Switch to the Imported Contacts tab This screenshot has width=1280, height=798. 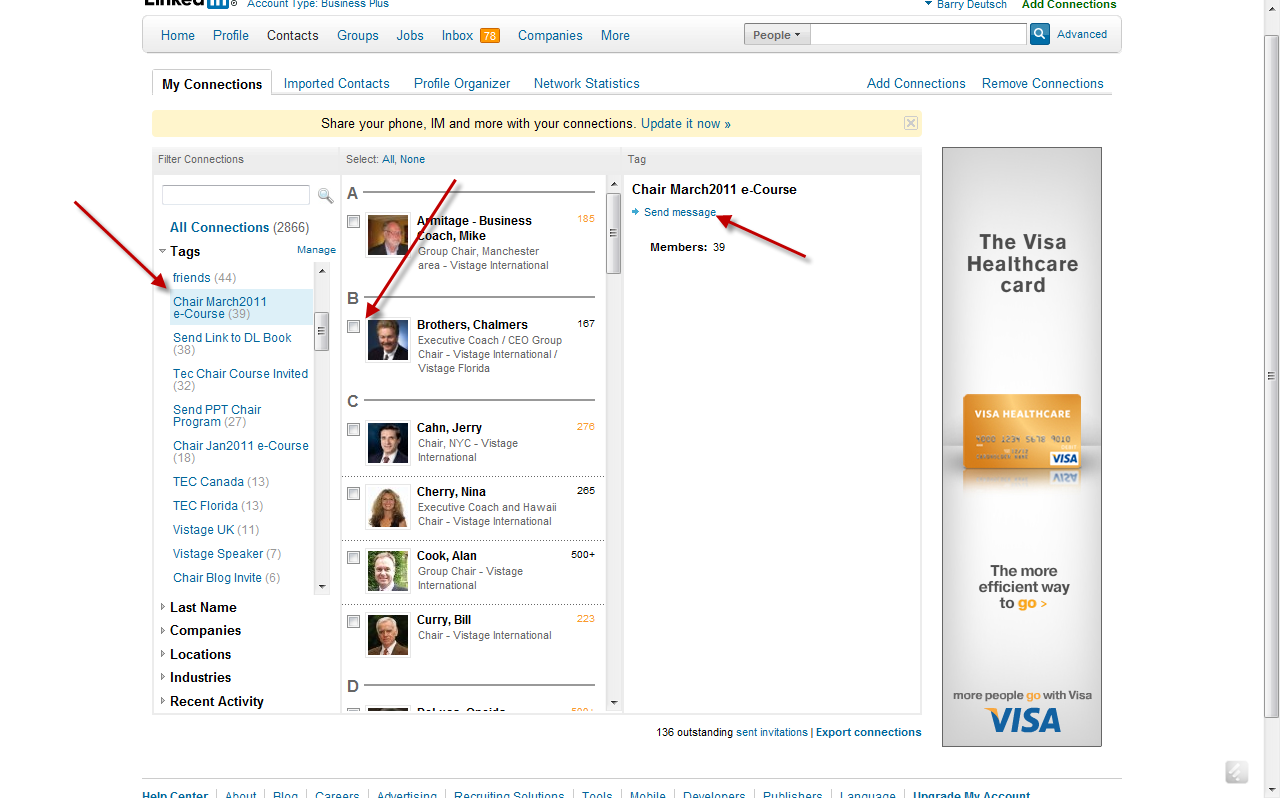tap(336, 84)
